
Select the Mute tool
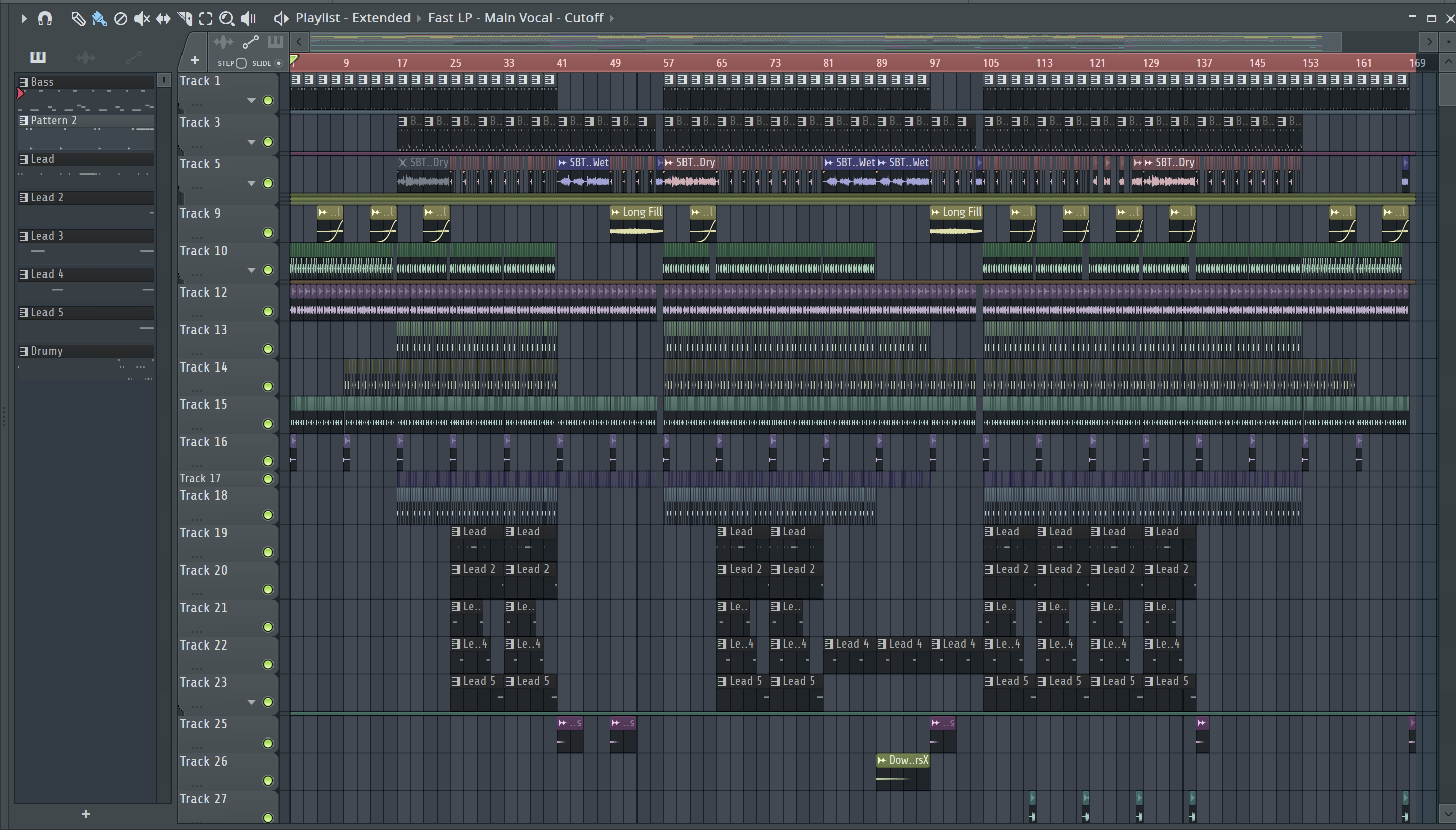click(x=142, y=18)
